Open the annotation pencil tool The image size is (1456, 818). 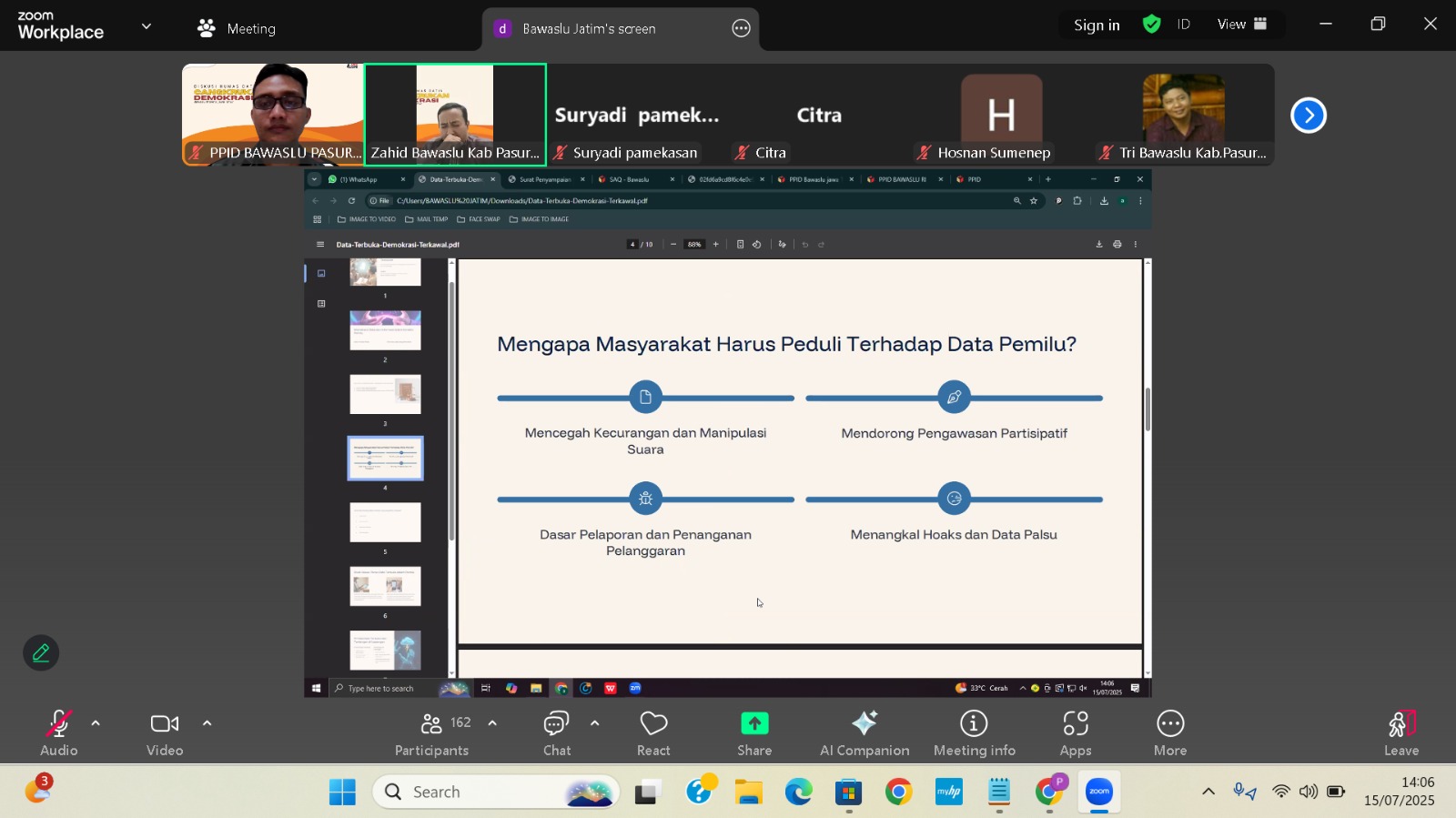coord(41,653)
